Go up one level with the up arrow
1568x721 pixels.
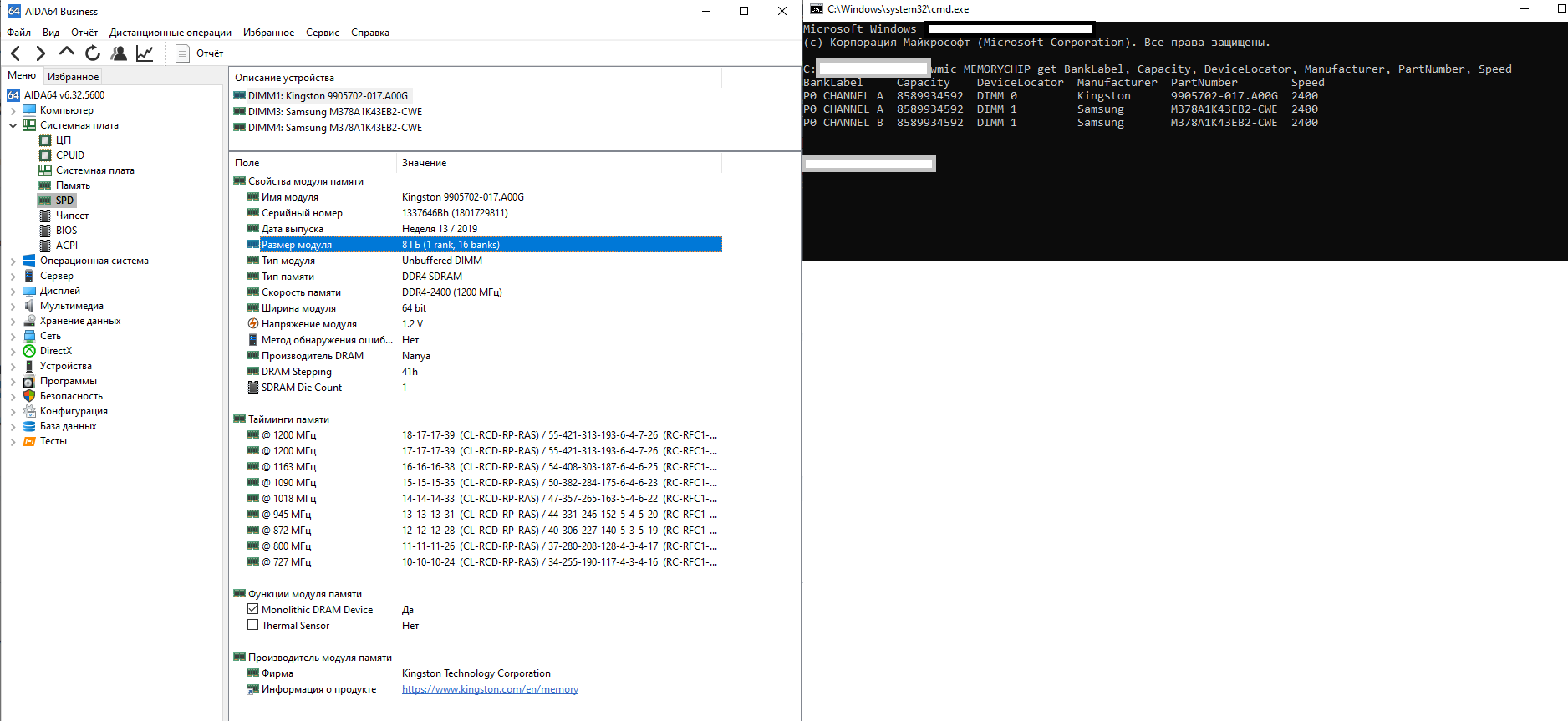click(x=67, y=52)
